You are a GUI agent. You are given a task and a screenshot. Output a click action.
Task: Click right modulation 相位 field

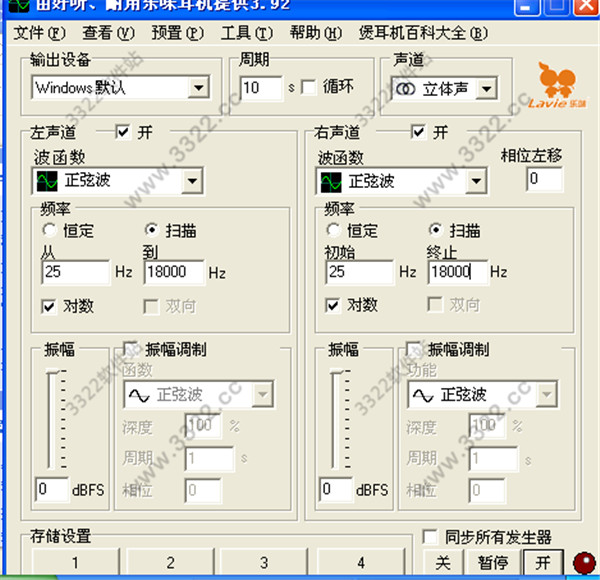pos(487,490)
